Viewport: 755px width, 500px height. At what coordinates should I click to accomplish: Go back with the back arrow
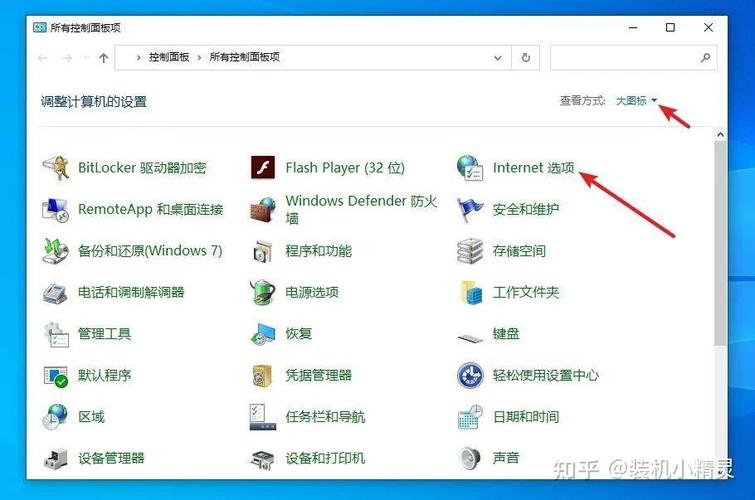pyautogui.click(x=43, y=58)
